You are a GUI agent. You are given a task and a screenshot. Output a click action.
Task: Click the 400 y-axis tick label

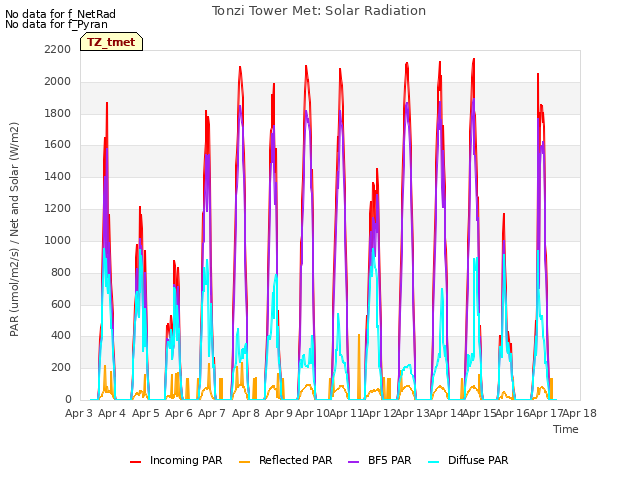pyautogui.click(x=61, y=336)
